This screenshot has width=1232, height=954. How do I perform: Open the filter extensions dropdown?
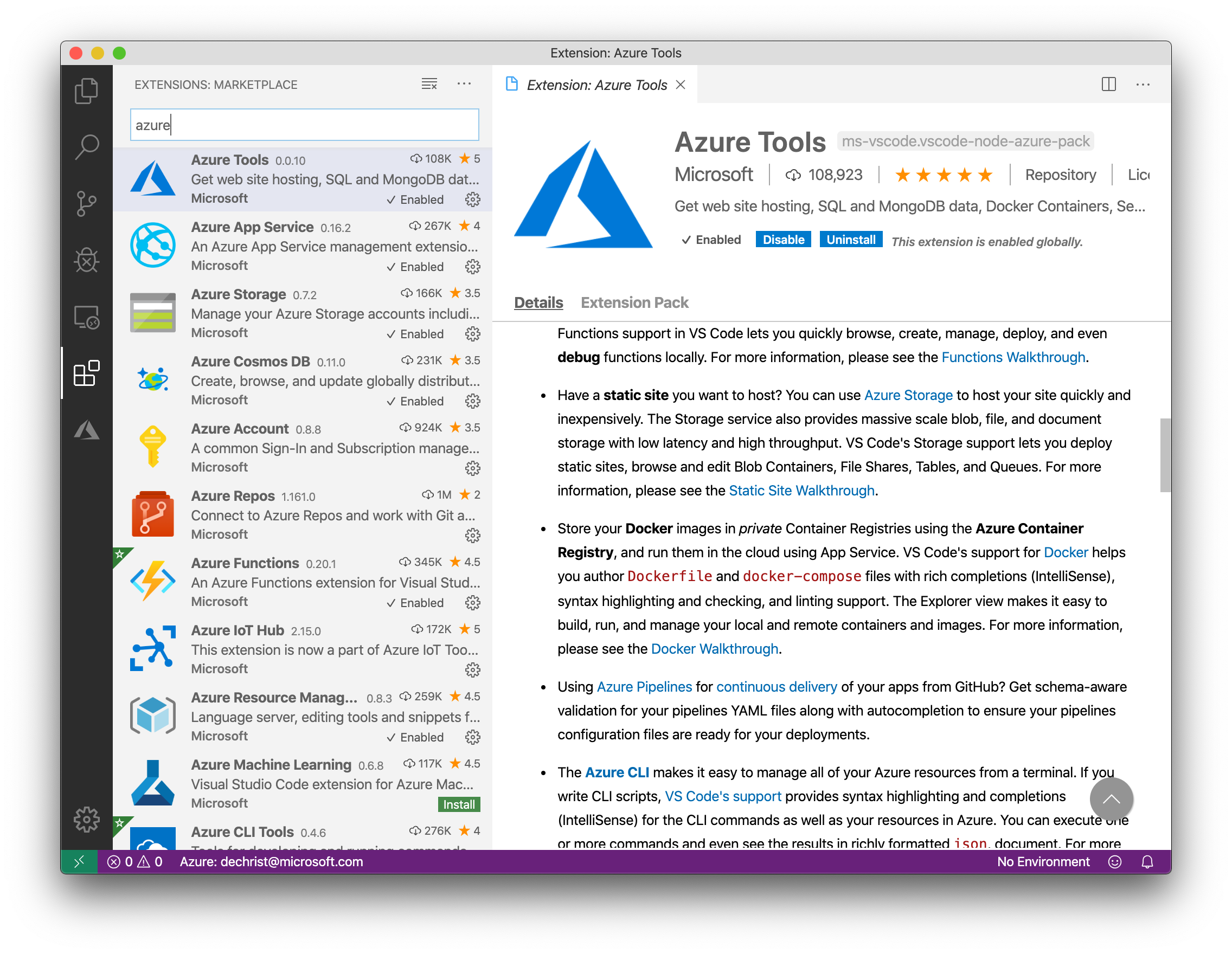click(x=429, y=83)
